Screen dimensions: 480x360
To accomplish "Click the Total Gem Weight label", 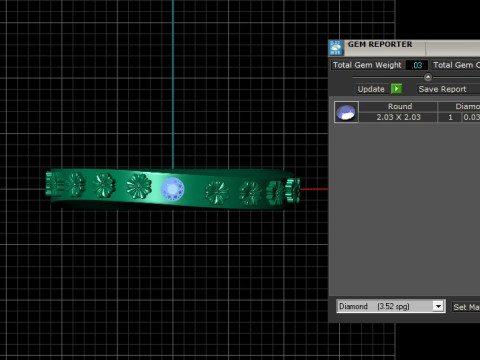I will coord(367,65).
